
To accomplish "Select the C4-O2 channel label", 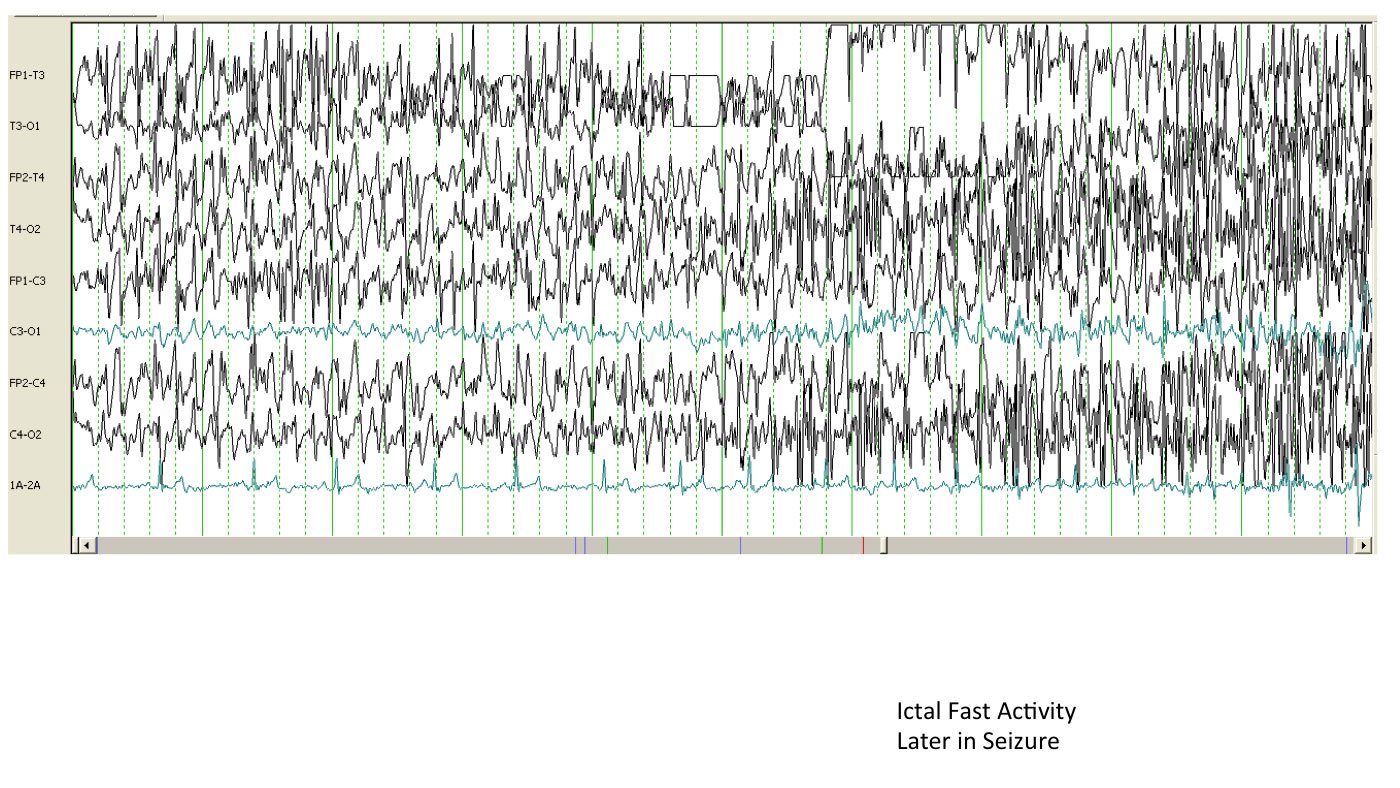I will coord(27,434).
